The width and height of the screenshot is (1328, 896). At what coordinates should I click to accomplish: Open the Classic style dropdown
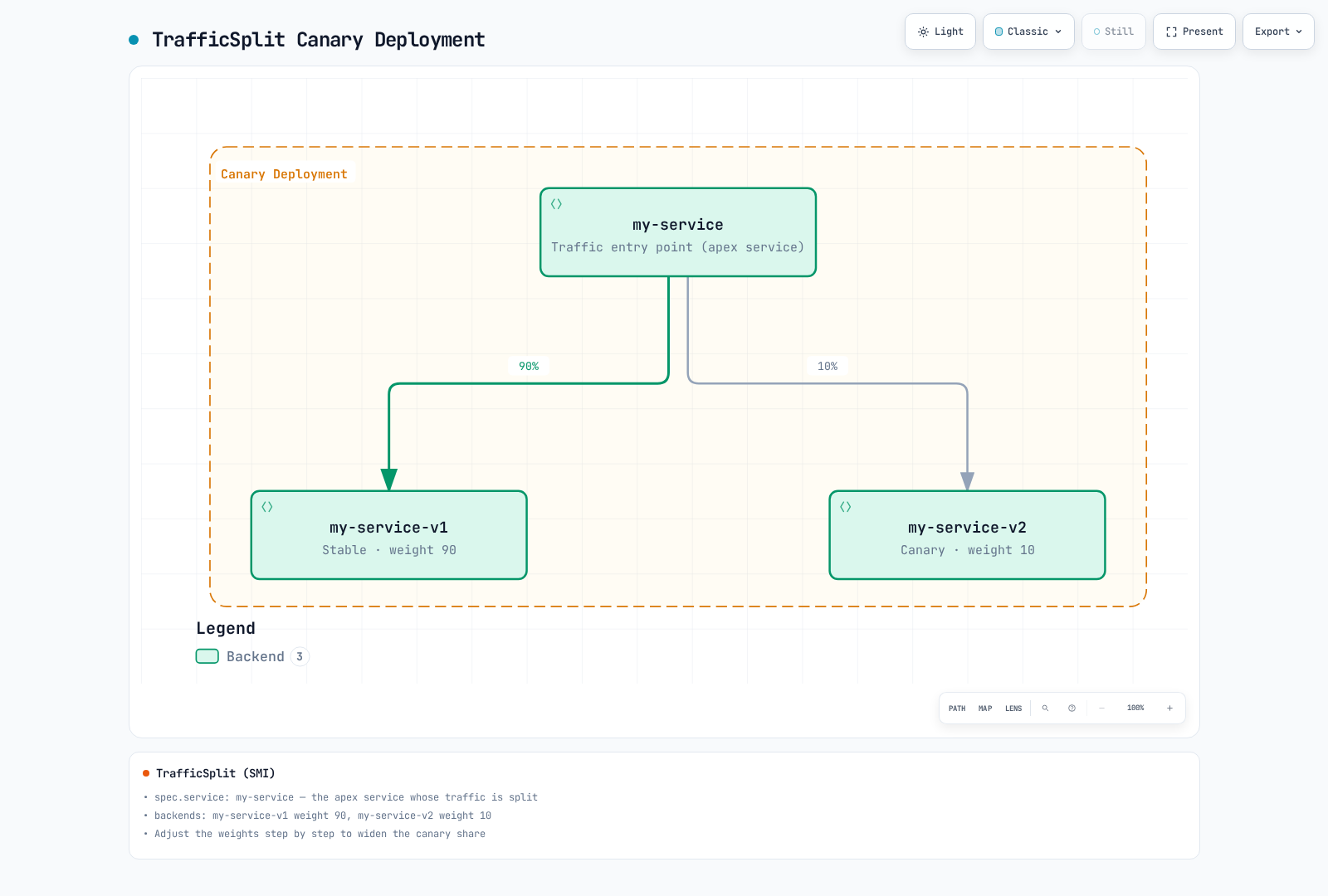point(1028,32)
